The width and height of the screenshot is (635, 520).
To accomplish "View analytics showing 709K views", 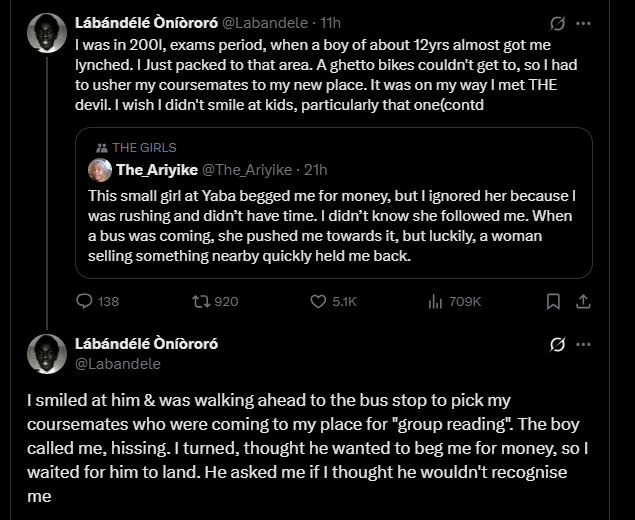I will [436, 301].
